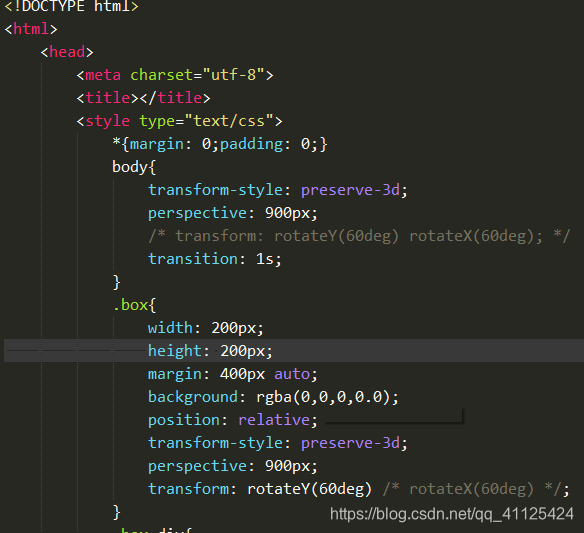Click the opening head tag
The image size is (584, 533).
coord(67,52)
